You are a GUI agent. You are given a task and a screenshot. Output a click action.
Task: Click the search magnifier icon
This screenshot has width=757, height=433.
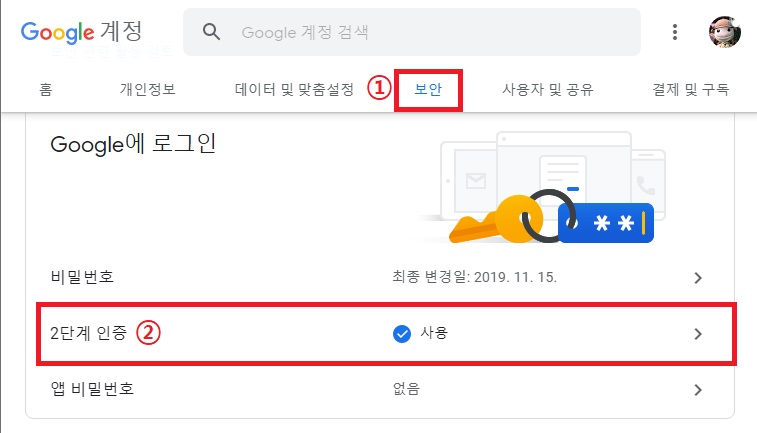[x=211, y=32]
